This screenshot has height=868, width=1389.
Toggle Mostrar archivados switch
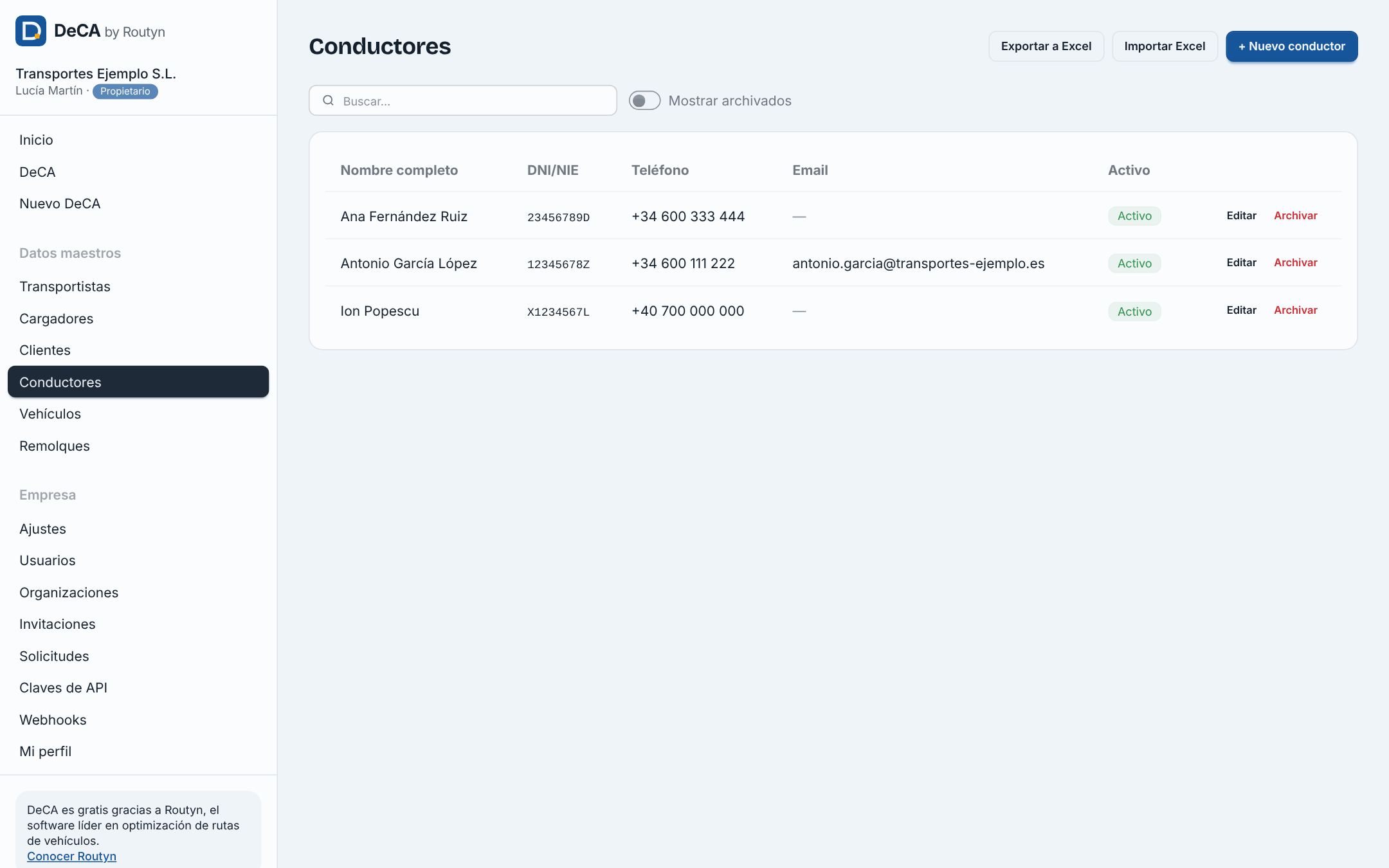644,100
